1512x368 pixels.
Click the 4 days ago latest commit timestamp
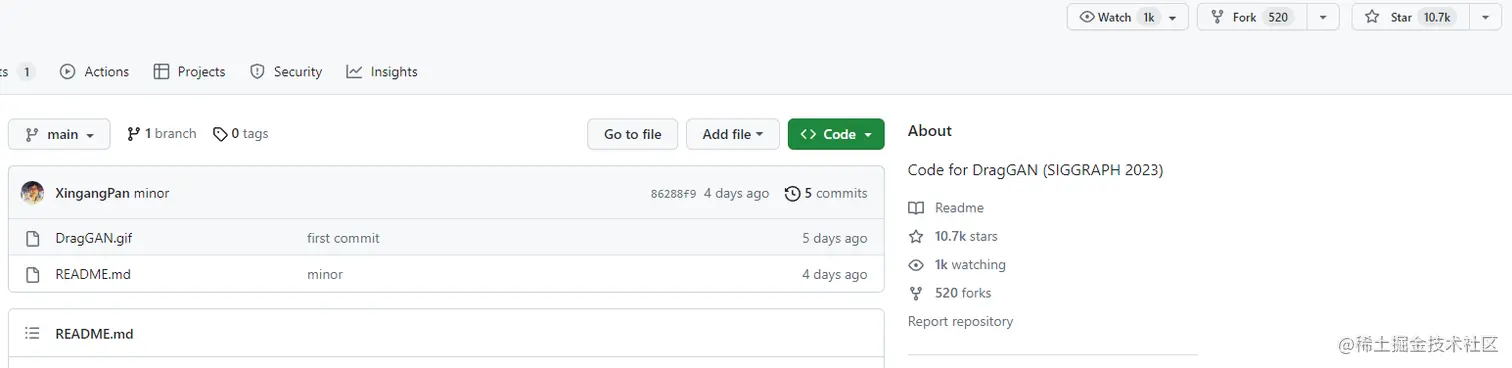[737, 194]
